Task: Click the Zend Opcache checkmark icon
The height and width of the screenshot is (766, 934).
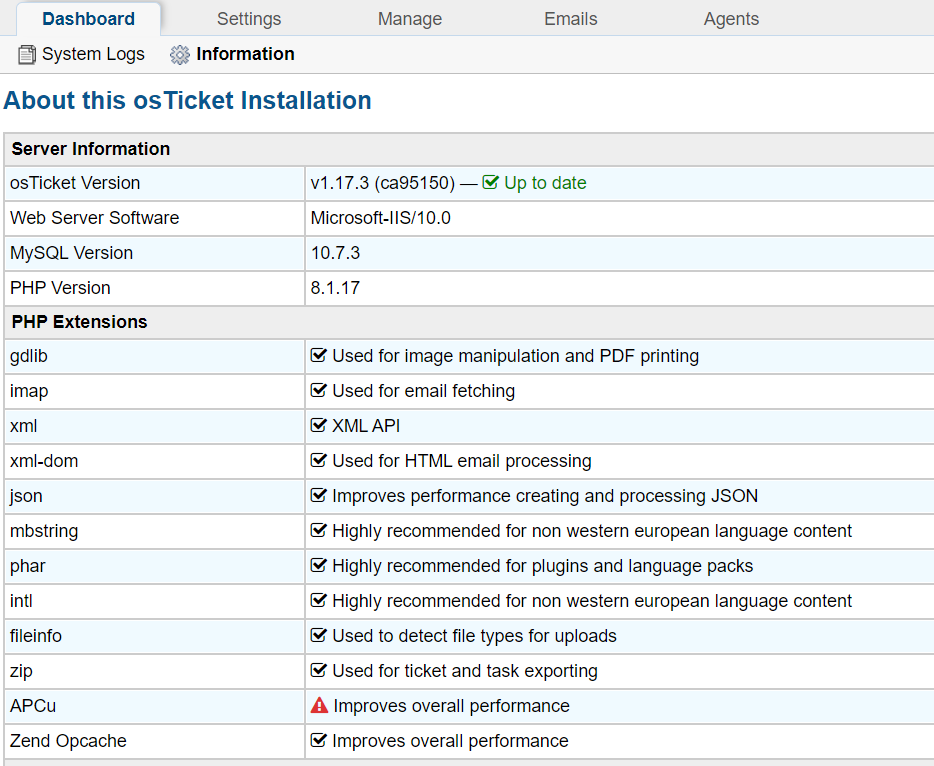Action: [x=319, y=741]
